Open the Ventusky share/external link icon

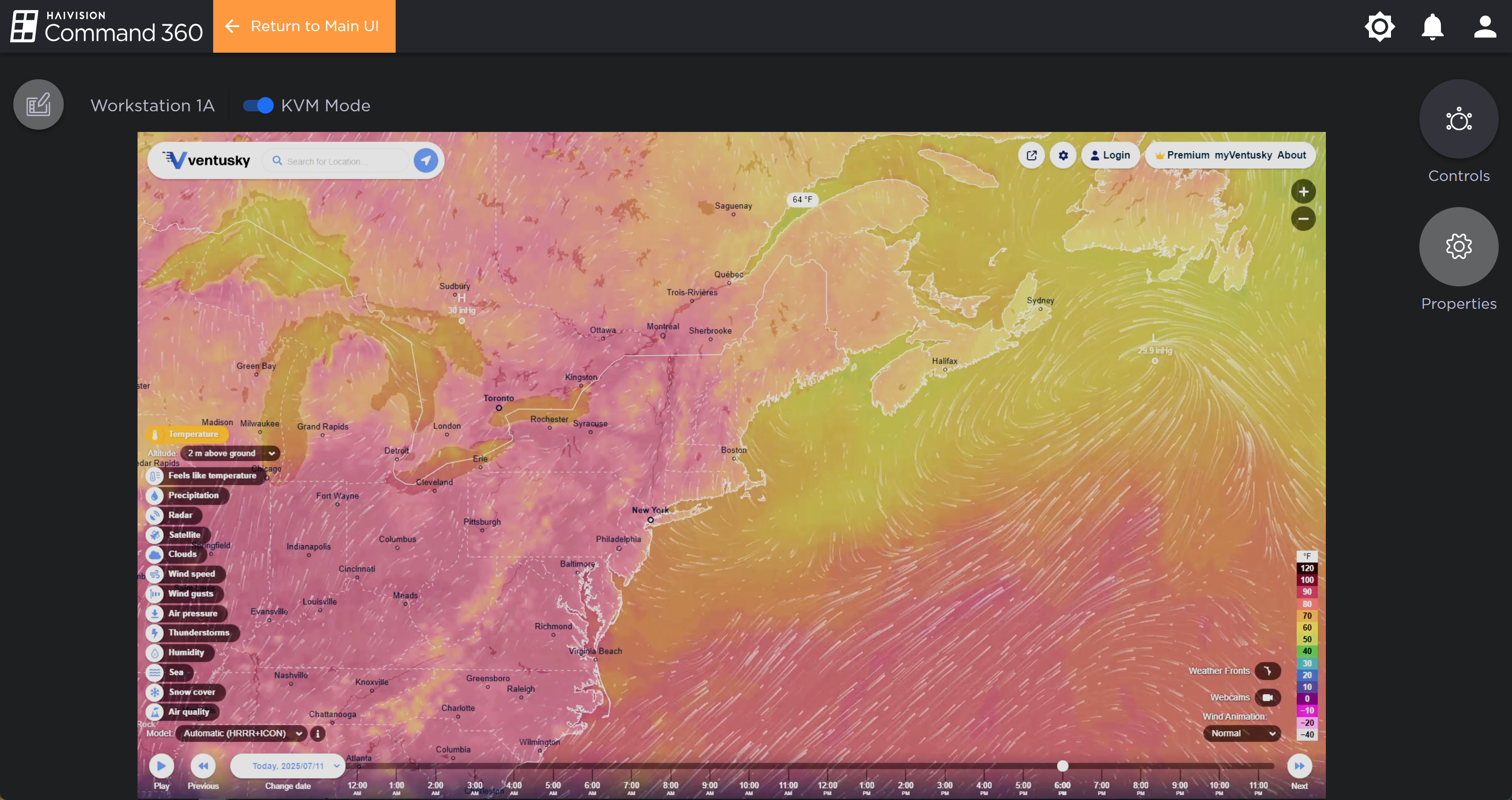pyautogui.click(x=1031, y=155)
